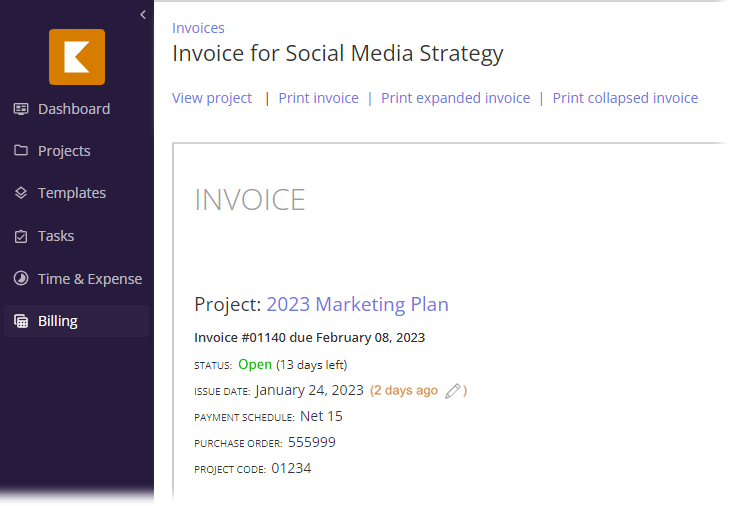
Task: Open the Projects section
Action: point(64,151)
